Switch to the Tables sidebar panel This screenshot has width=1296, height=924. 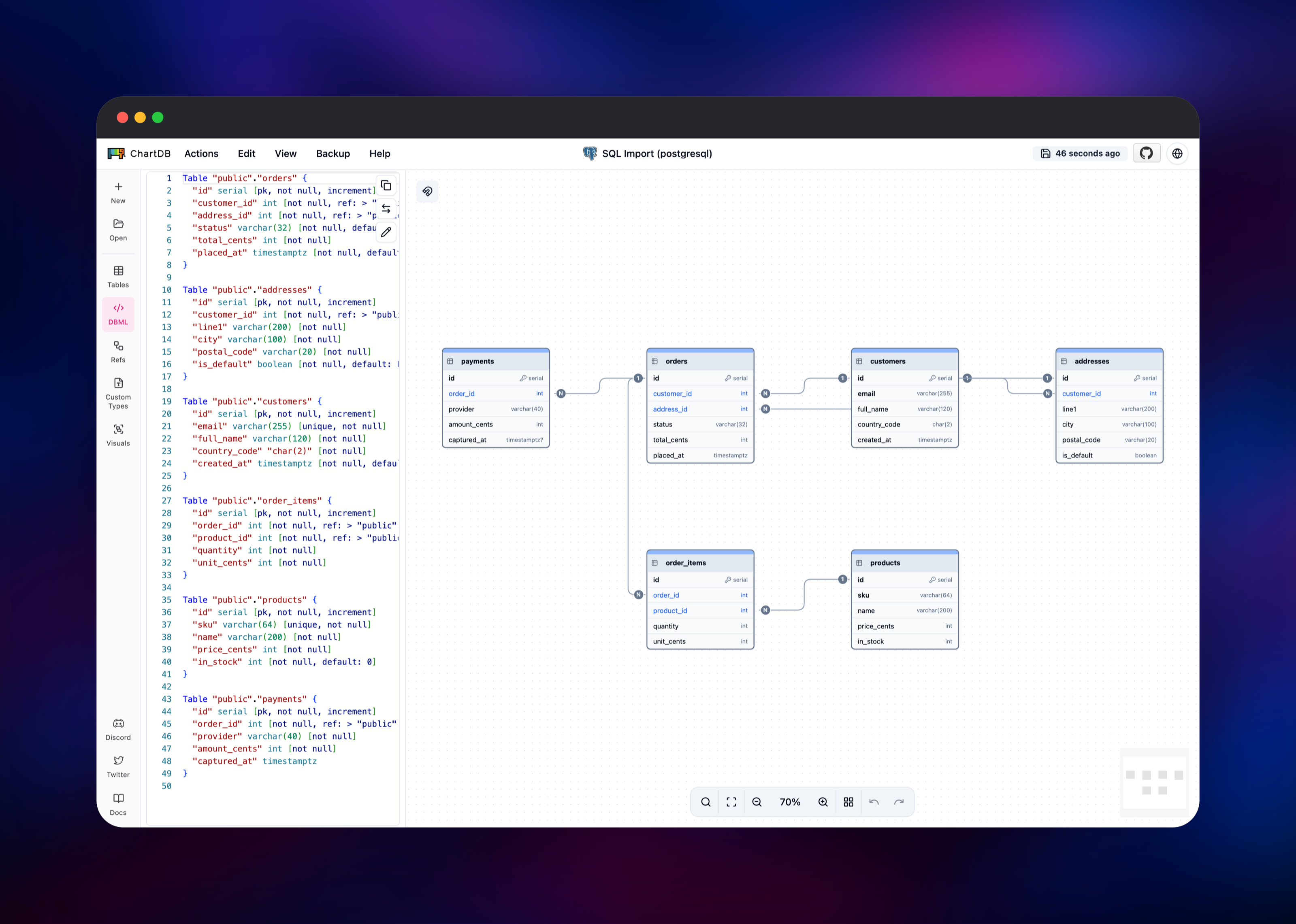tap(118, 277)
